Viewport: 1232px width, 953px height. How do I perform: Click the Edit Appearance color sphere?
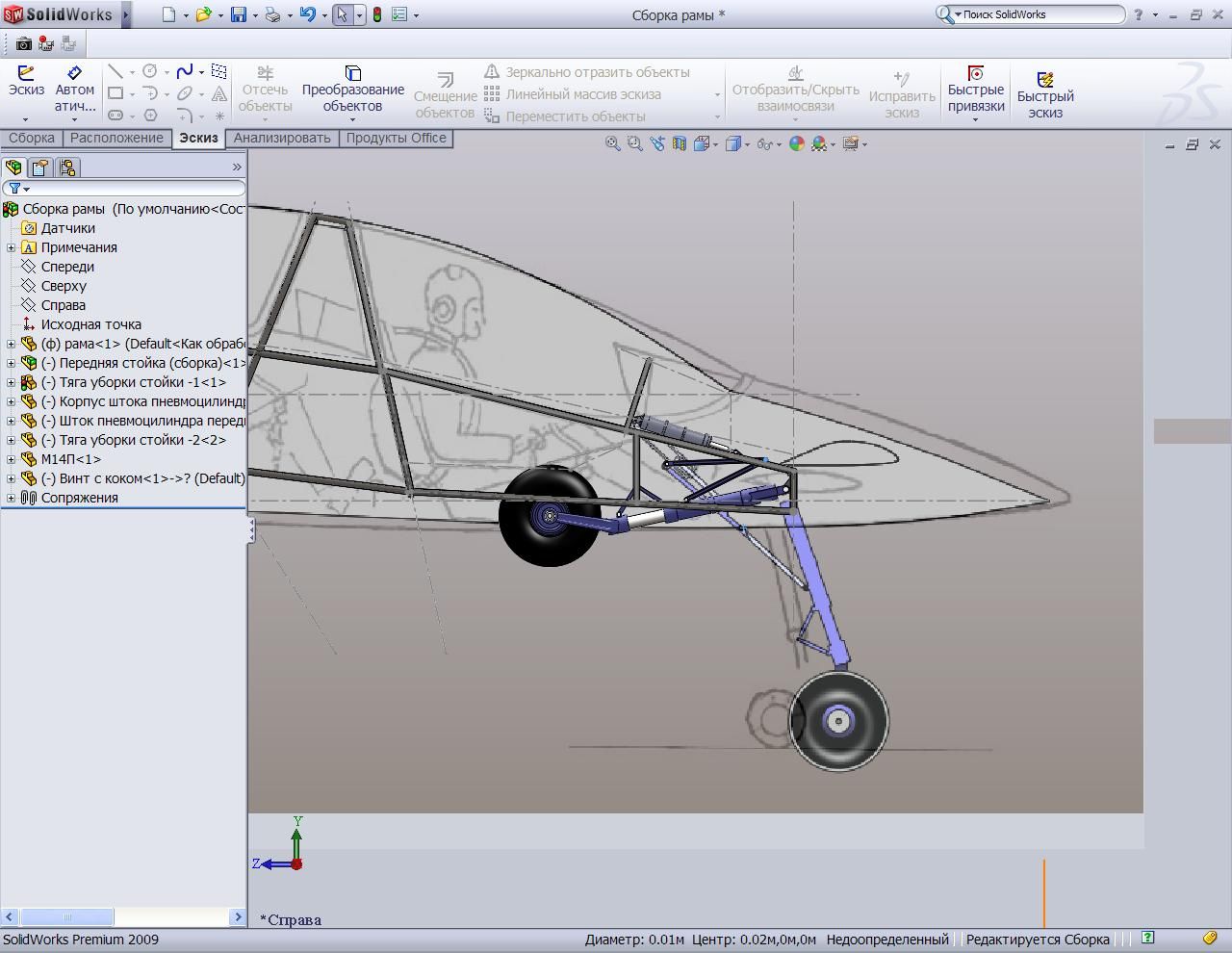796,143
